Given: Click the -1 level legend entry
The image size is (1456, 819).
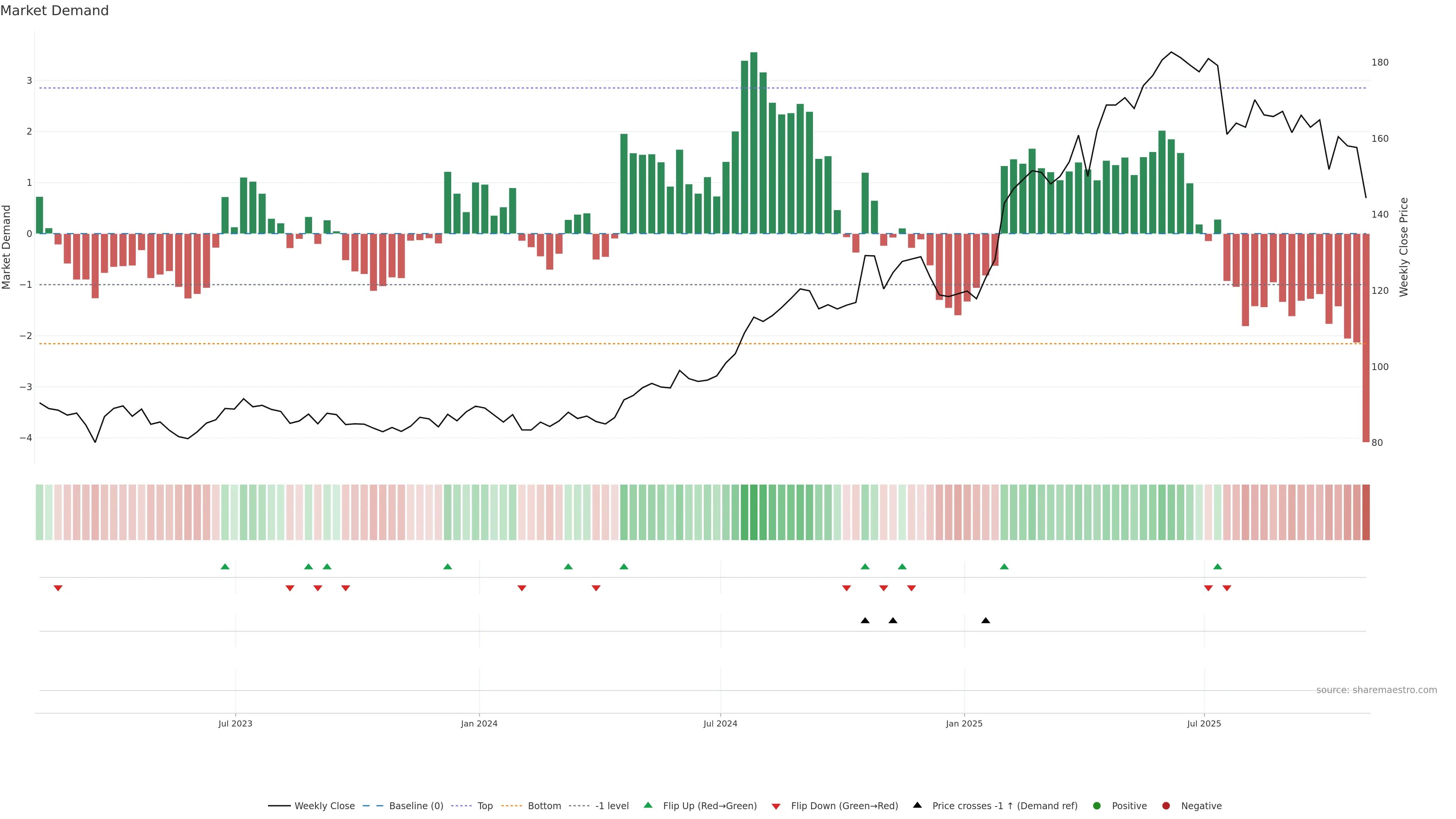Looking at the screenshot, I should 612,805.
